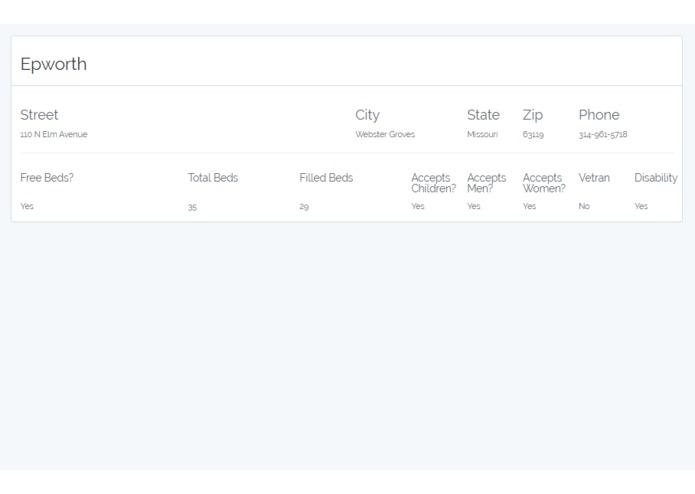This screenshot has height=494, width=695.
Task: Click the Accepts Men? label
Action: tap(487, 183)
